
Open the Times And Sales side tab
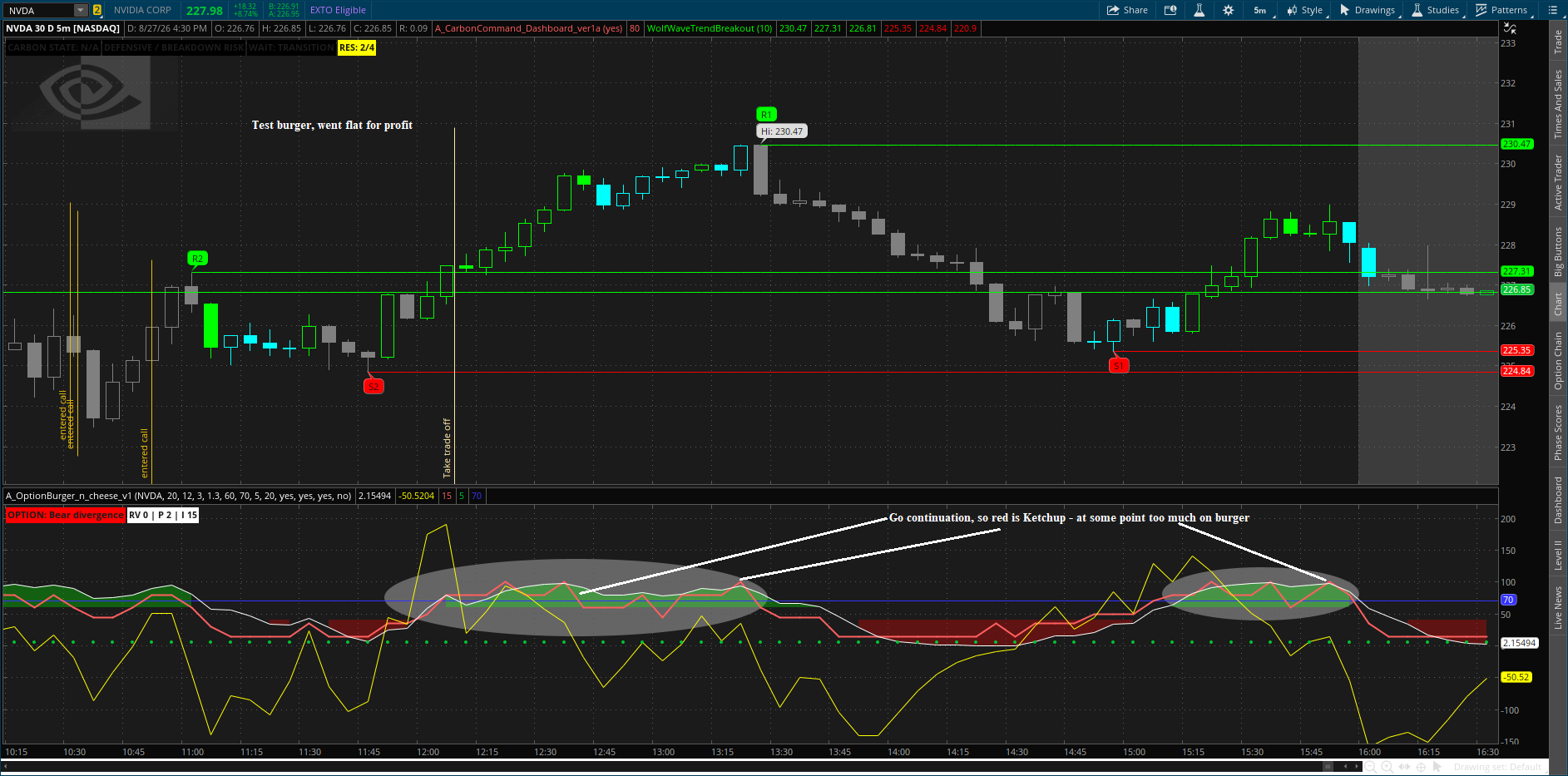pyautogui.click(x=1558, y=104)
